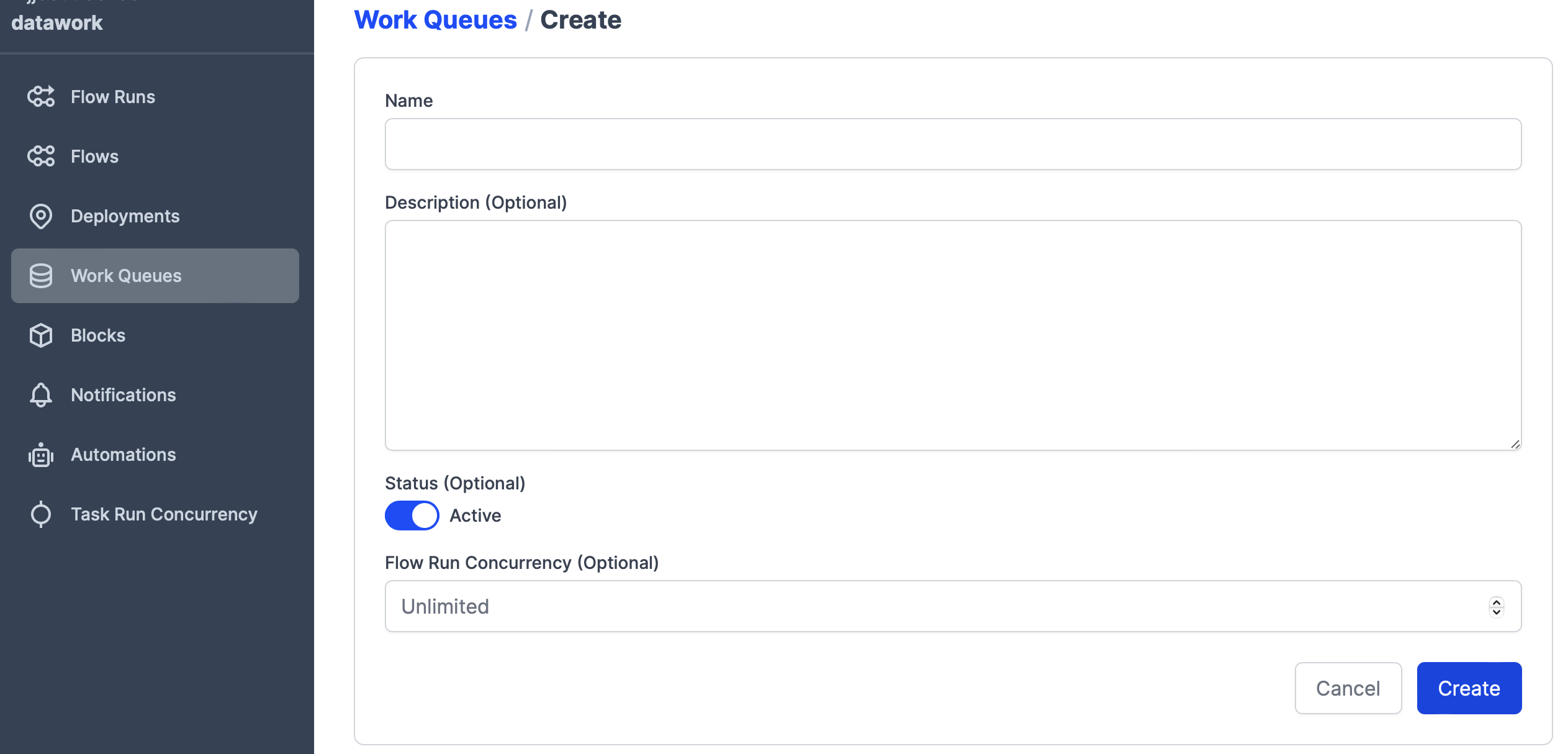Click the Automations robot icon
The height and width of the screenshot is (754, 1568).
(x=41, y=455)
